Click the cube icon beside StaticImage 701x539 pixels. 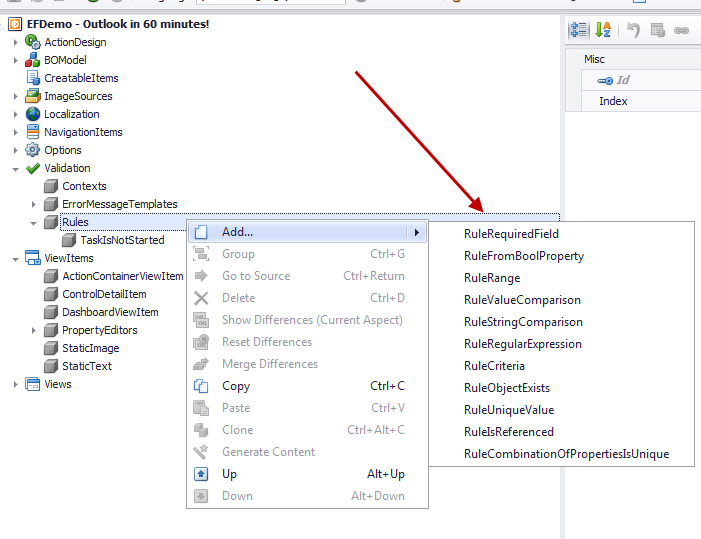pos(51,348)
